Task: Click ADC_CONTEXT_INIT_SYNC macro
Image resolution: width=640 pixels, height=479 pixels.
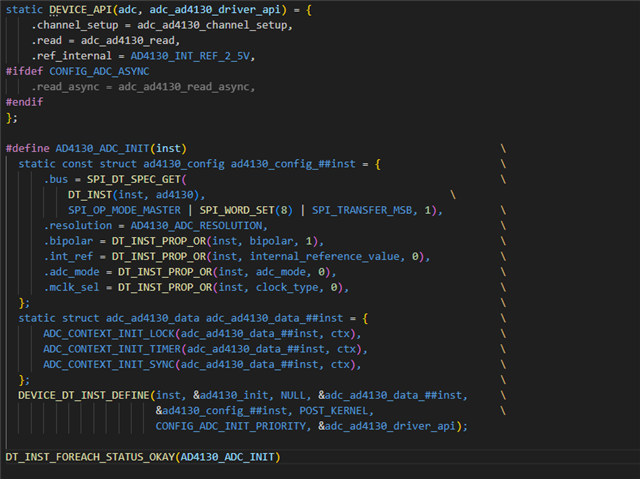Action: pyautogui.click(x=109, y=364)
